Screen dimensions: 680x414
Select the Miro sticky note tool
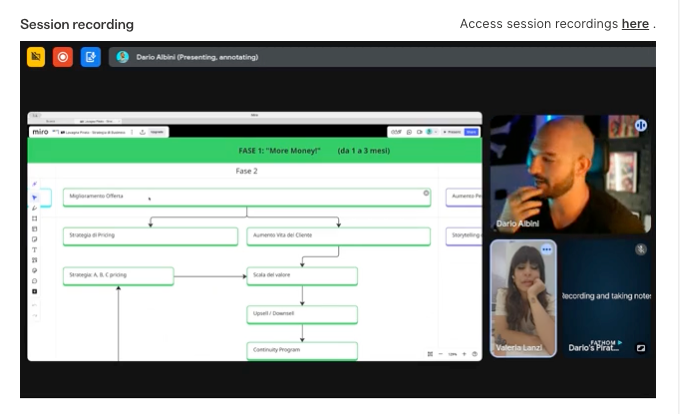point(34,239)
